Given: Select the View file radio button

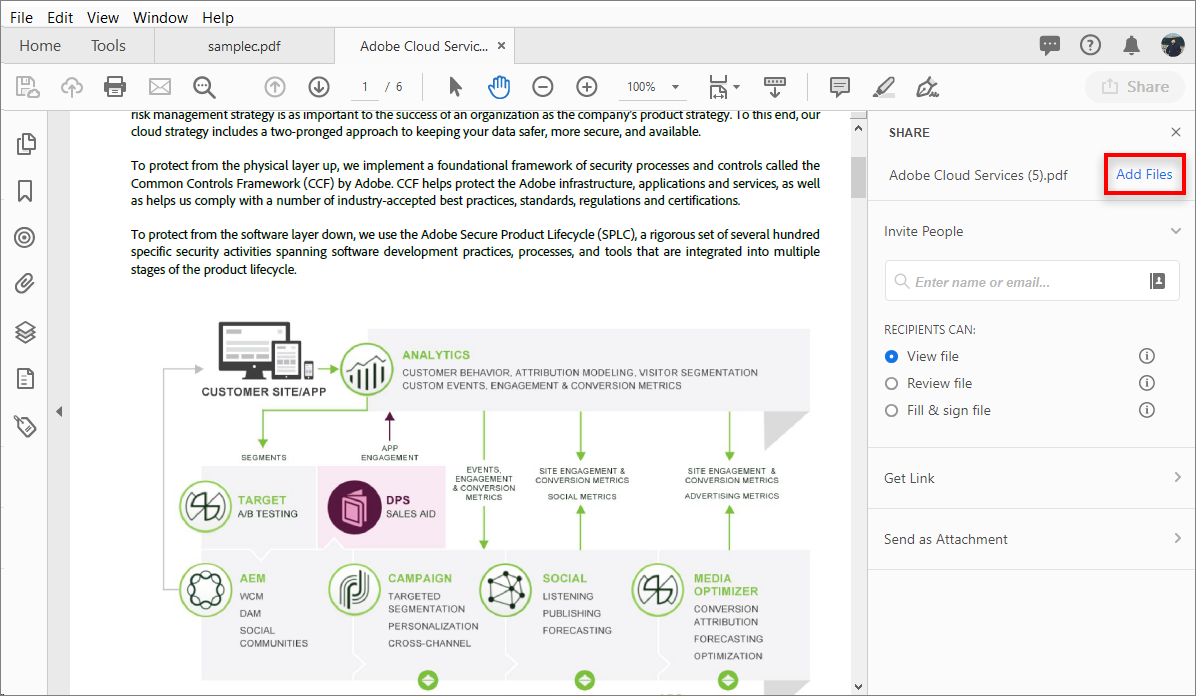Looking at the screenshot, I should click(891, 356).
